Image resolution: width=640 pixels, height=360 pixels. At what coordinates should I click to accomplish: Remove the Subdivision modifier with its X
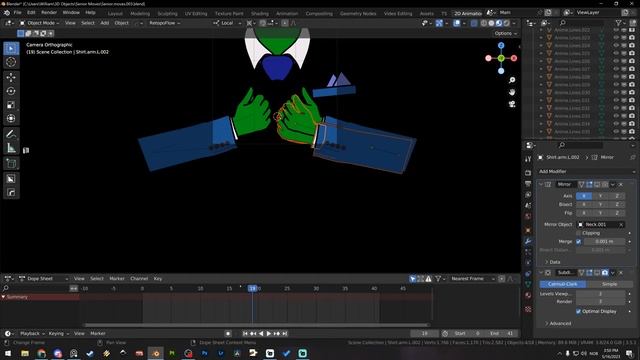pos(621,273)
